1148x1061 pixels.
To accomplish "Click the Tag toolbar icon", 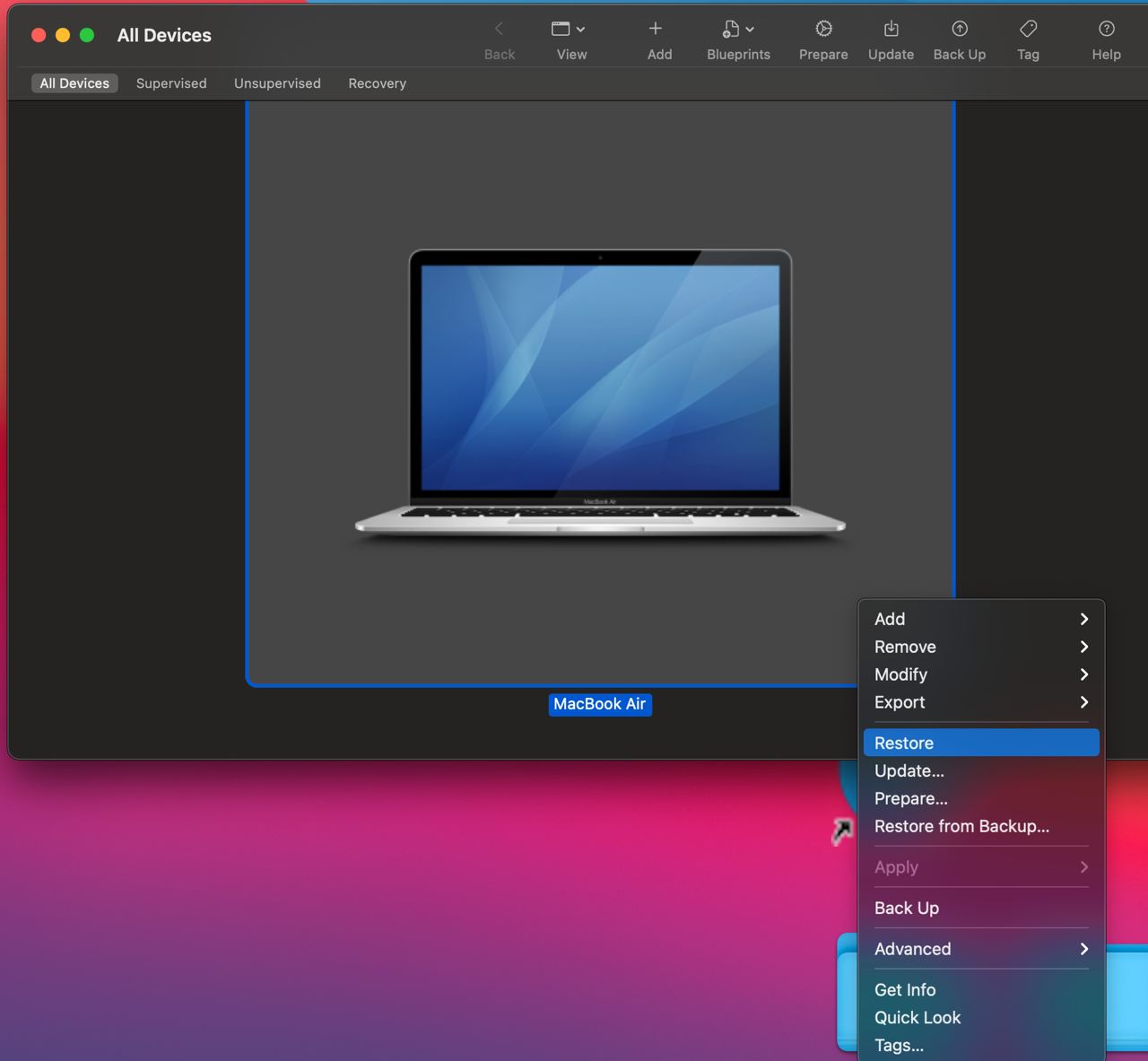I will point(1029,29).
